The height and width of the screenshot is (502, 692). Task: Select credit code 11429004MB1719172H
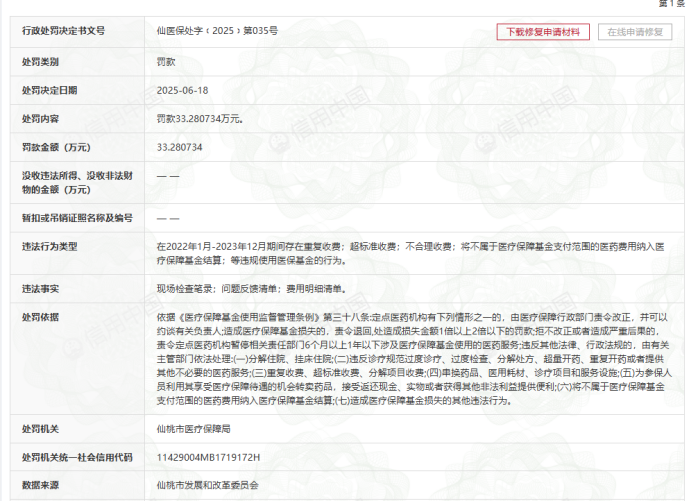pos(208,457)
